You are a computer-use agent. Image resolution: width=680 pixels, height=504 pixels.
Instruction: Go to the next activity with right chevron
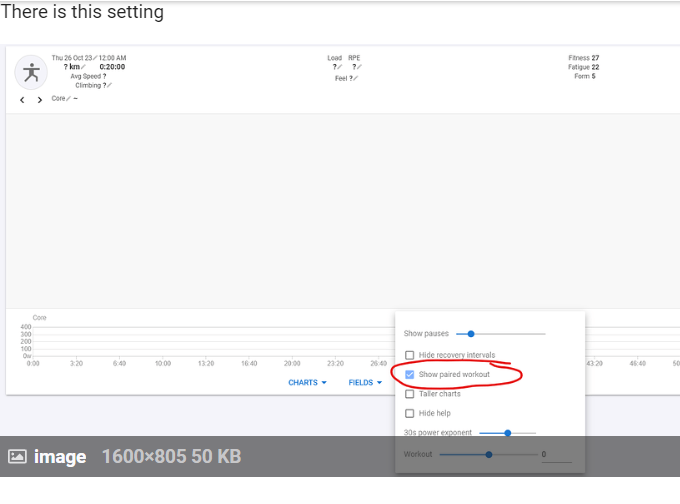click(40, 100)
